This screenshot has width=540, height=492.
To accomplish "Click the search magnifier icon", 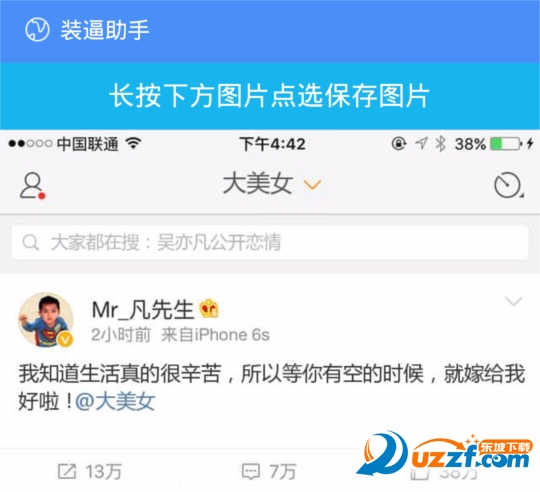I will click(x=30, y=242).
